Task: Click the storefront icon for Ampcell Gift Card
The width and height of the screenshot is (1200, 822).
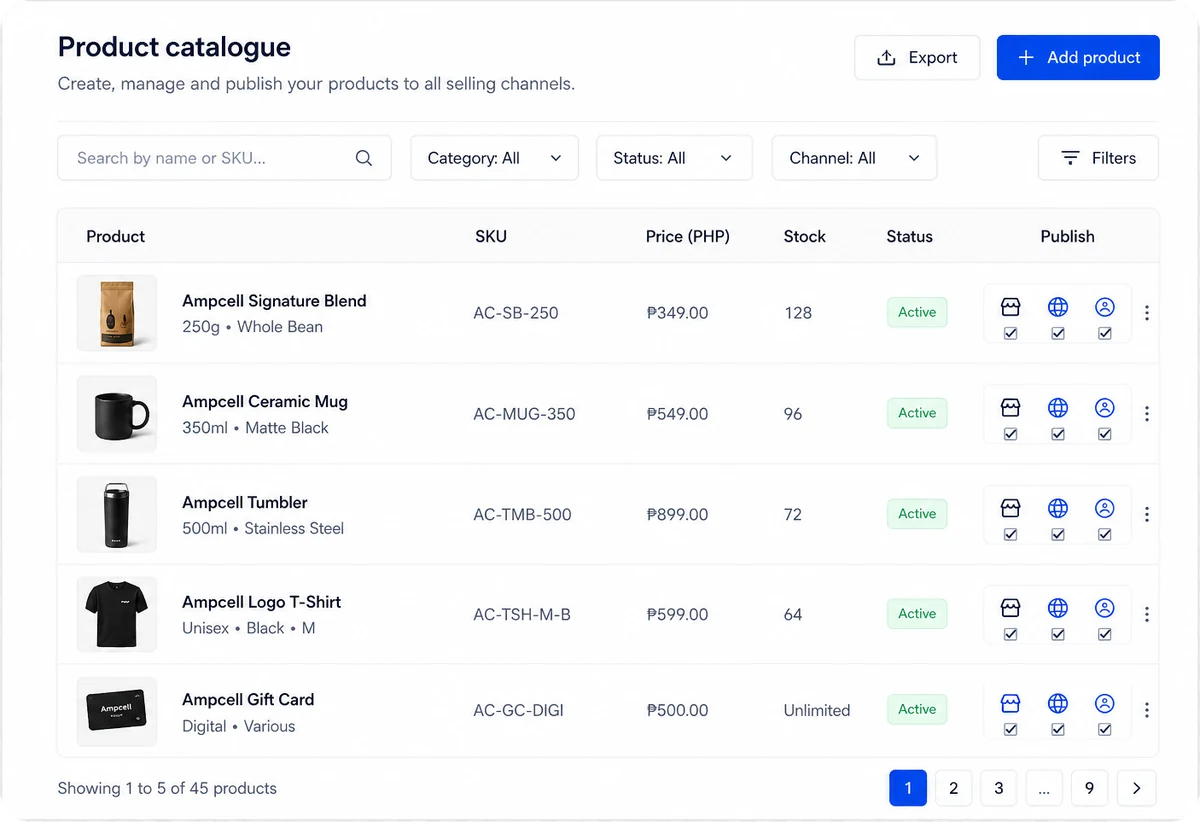Action: [1010, 703]
